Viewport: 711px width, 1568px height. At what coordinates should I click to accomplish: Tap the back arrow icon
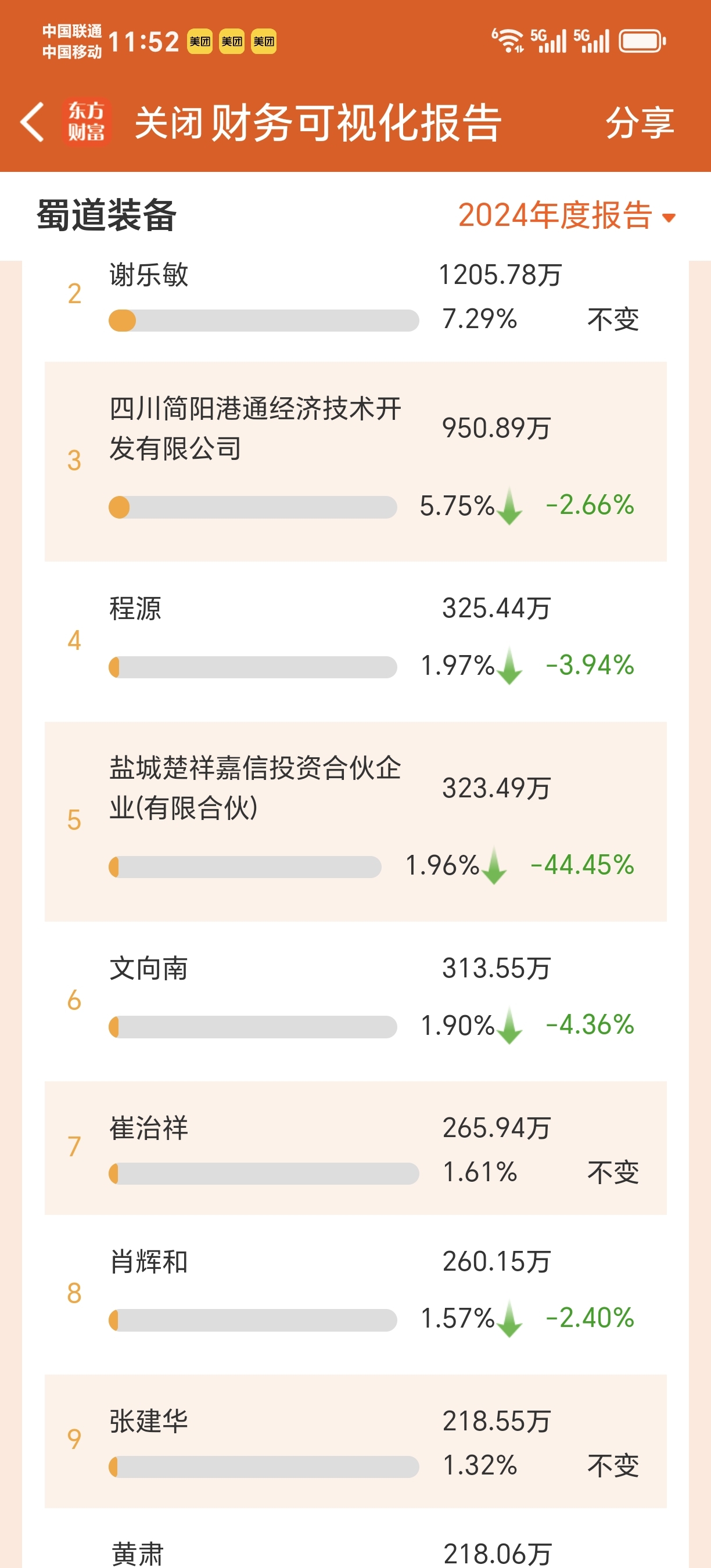click(x=33, y=122)
